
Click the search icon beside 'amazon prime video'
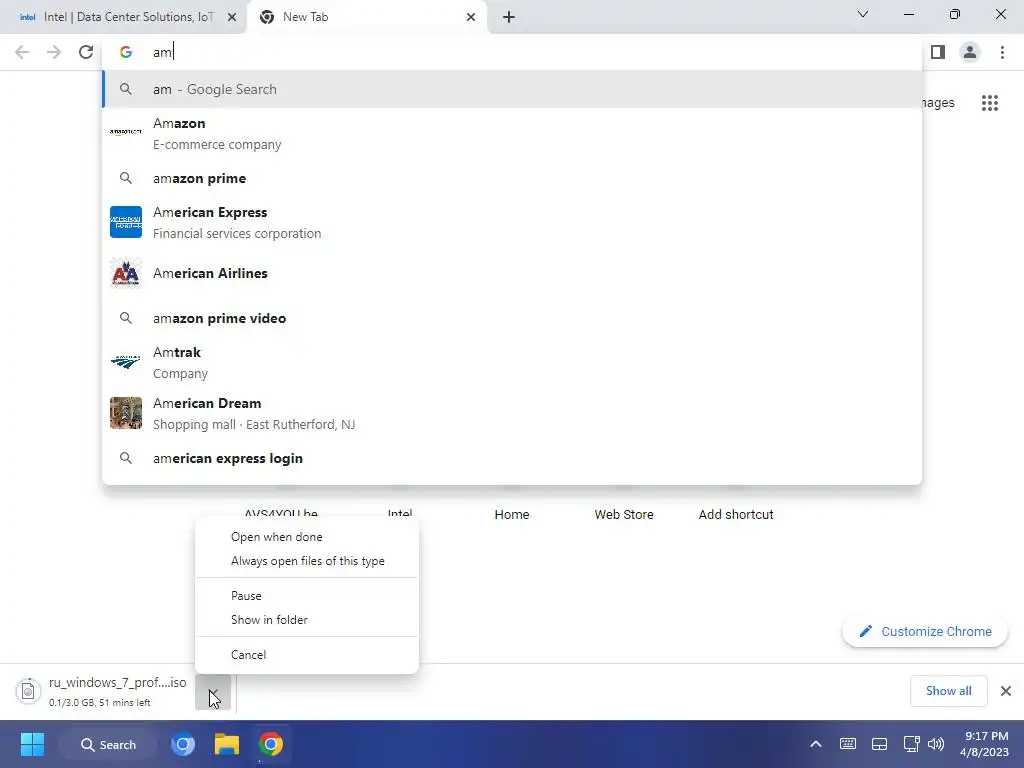pyautogui.click(x=126, y=317)
